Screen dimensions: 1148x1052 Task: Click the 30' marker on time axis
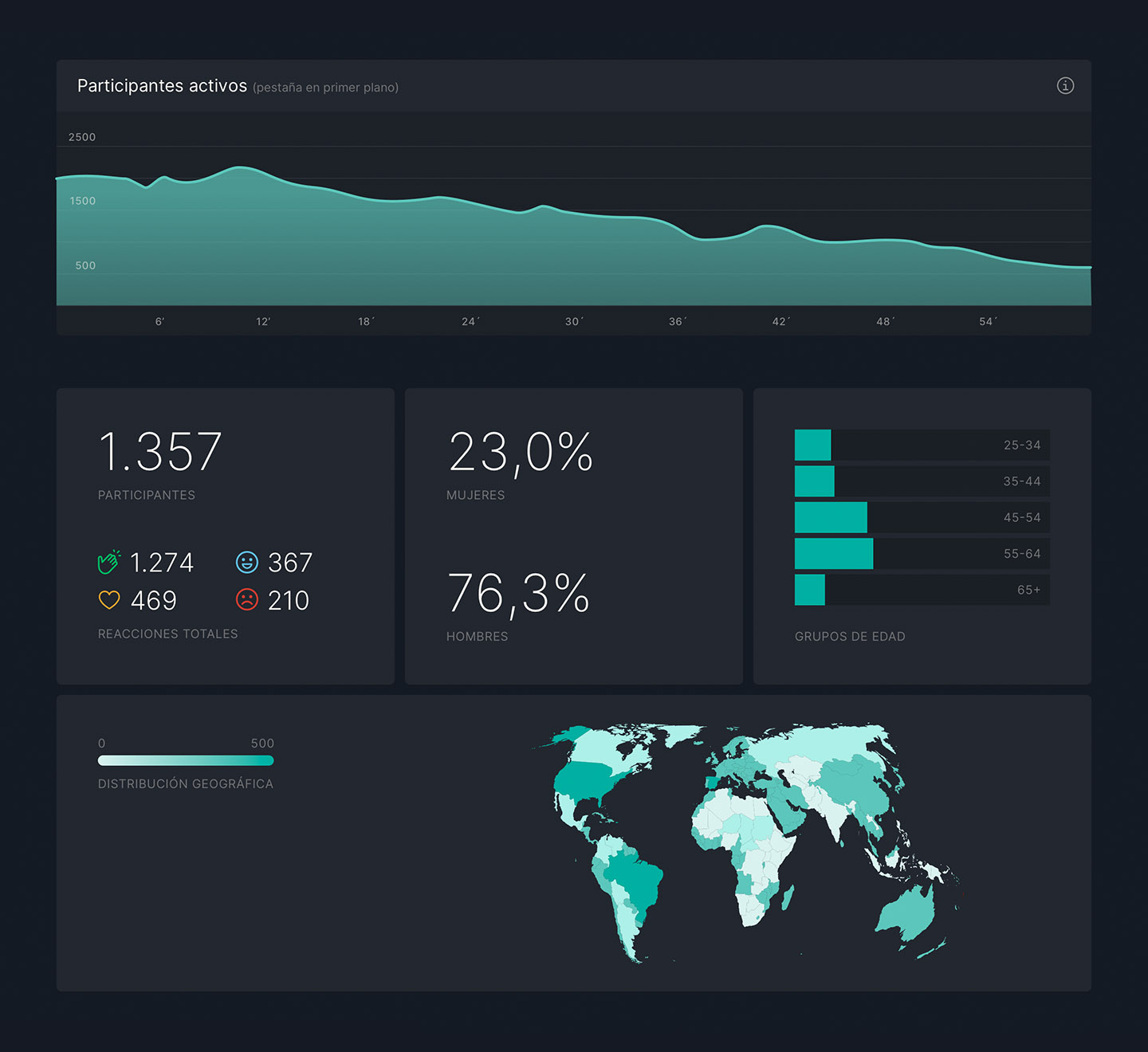click(x=573, y=322)
